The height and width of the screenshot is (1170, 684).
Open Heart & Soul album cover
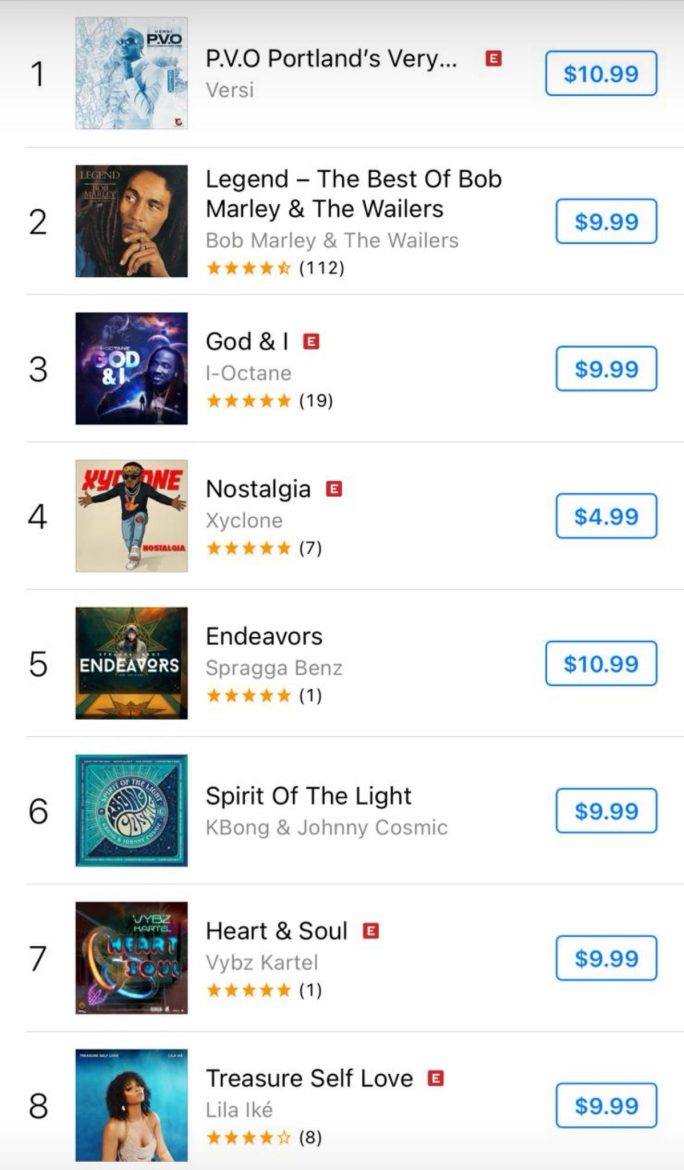click(131, 958)
